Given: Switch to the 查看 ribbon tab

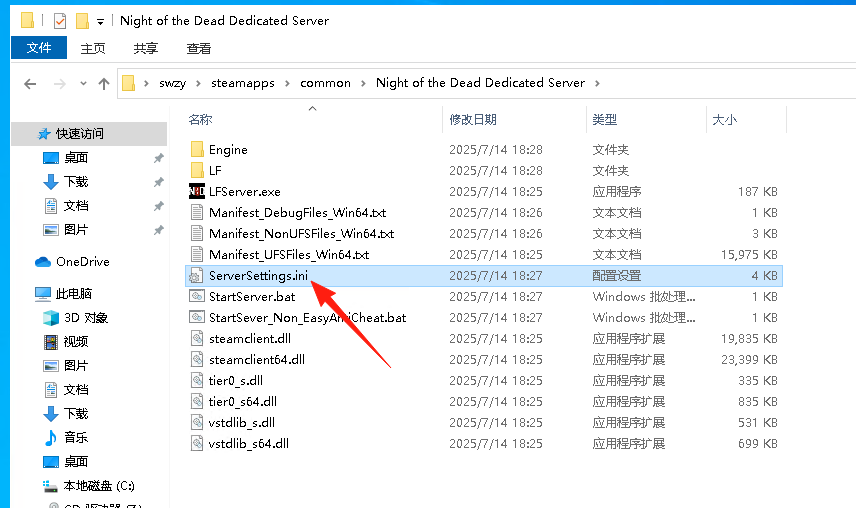Looking at the screenshot, I should point(198,49).
